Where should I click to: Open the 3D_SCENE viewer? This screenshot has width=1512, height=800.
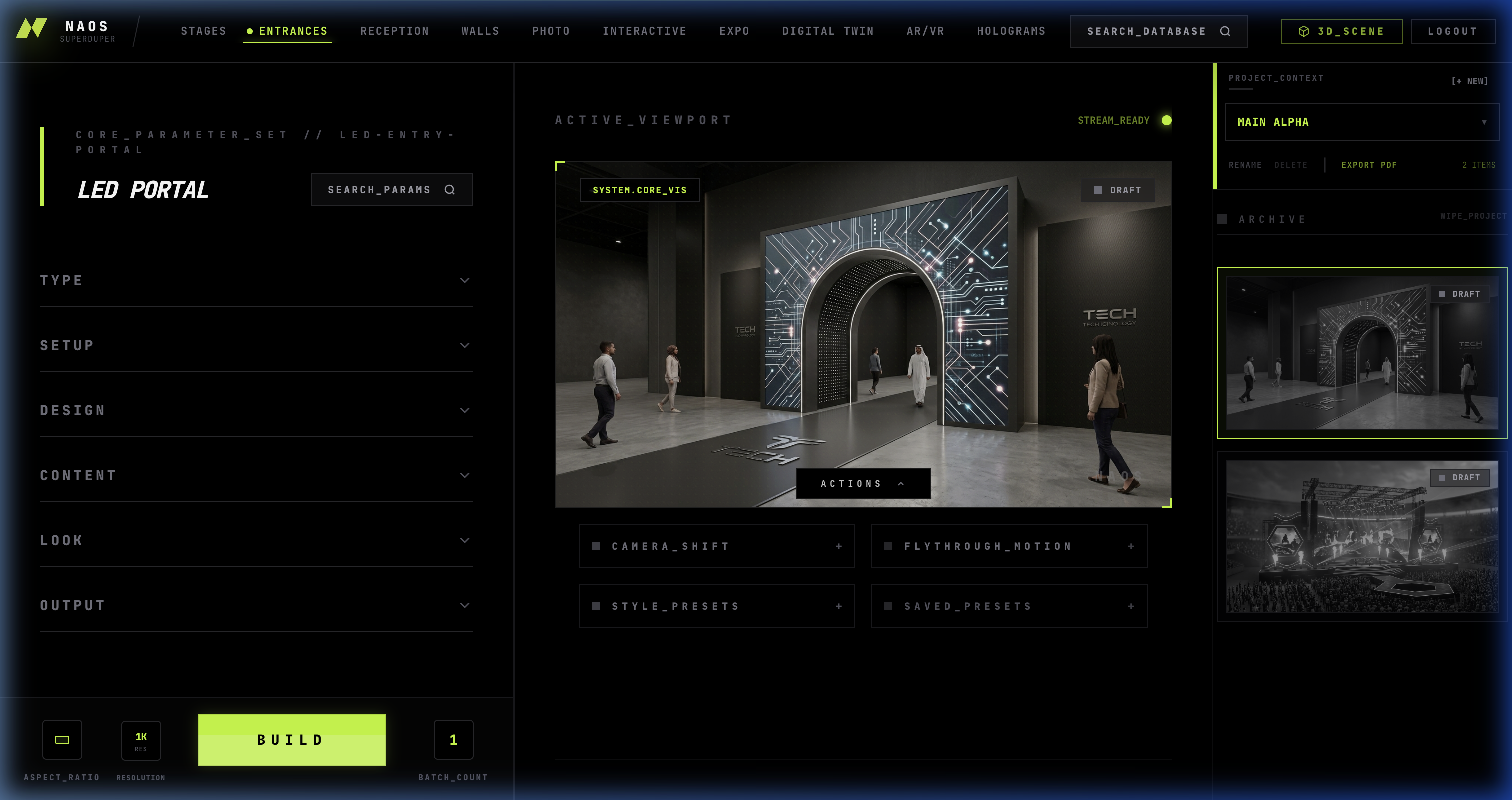coord(1341,31)
